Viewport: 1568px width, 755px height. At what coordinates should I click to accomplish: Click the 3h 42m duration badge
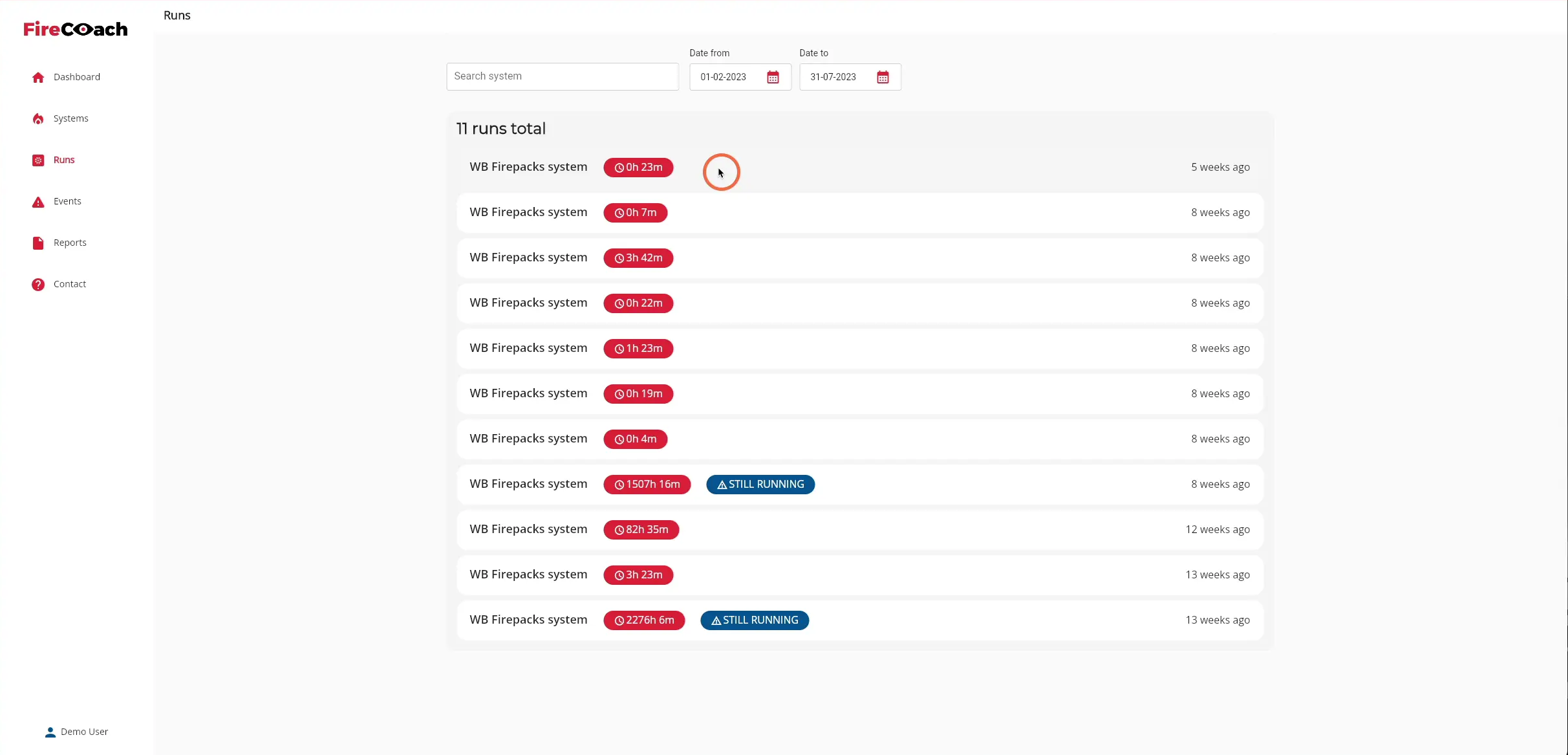click(638, 258)
